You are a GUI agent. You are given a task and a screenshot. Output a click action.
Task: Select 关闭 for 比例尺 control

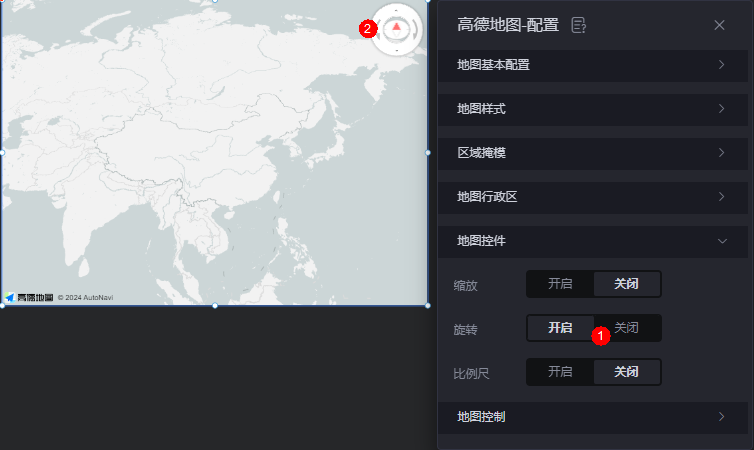[627, 372]
